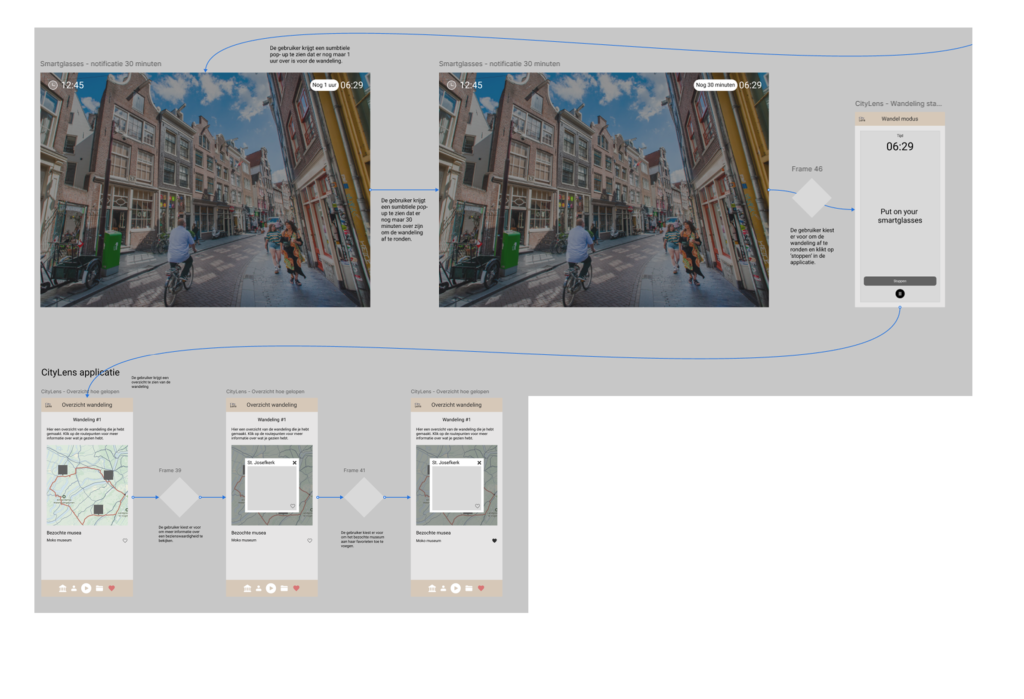Click the museum icon in first screen's bottom bar
This screenshot has width=1024, height=699.
coord(63,588)
